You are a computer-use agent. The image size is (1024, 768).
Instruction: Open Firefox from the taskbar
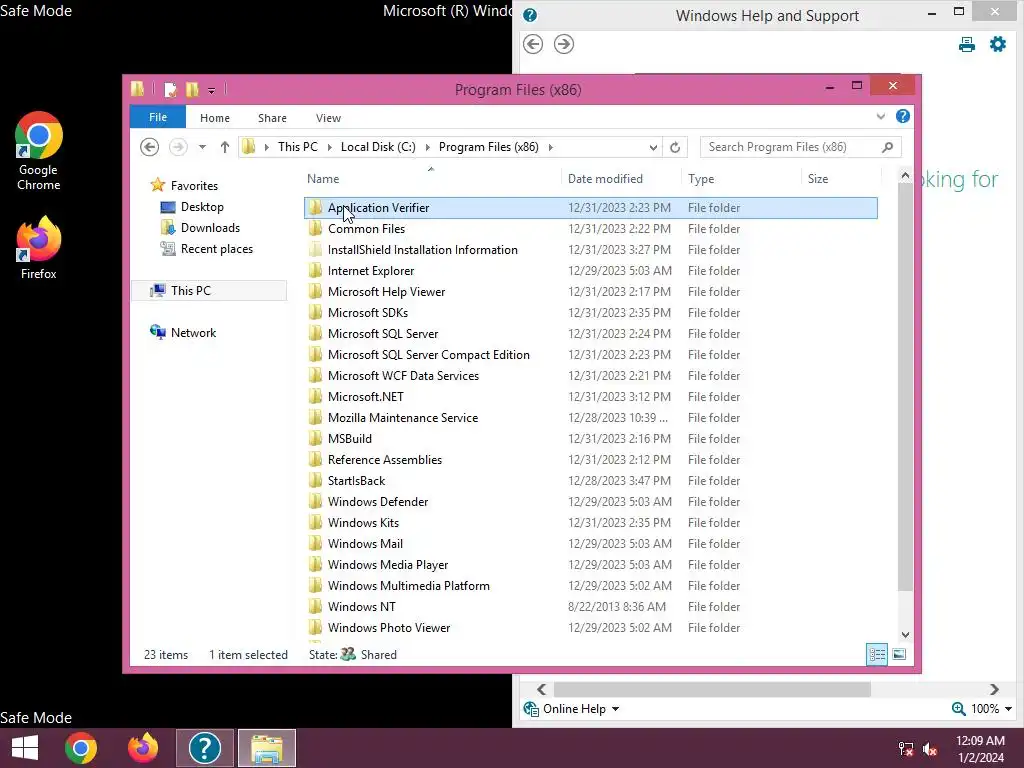pos(142,748)
